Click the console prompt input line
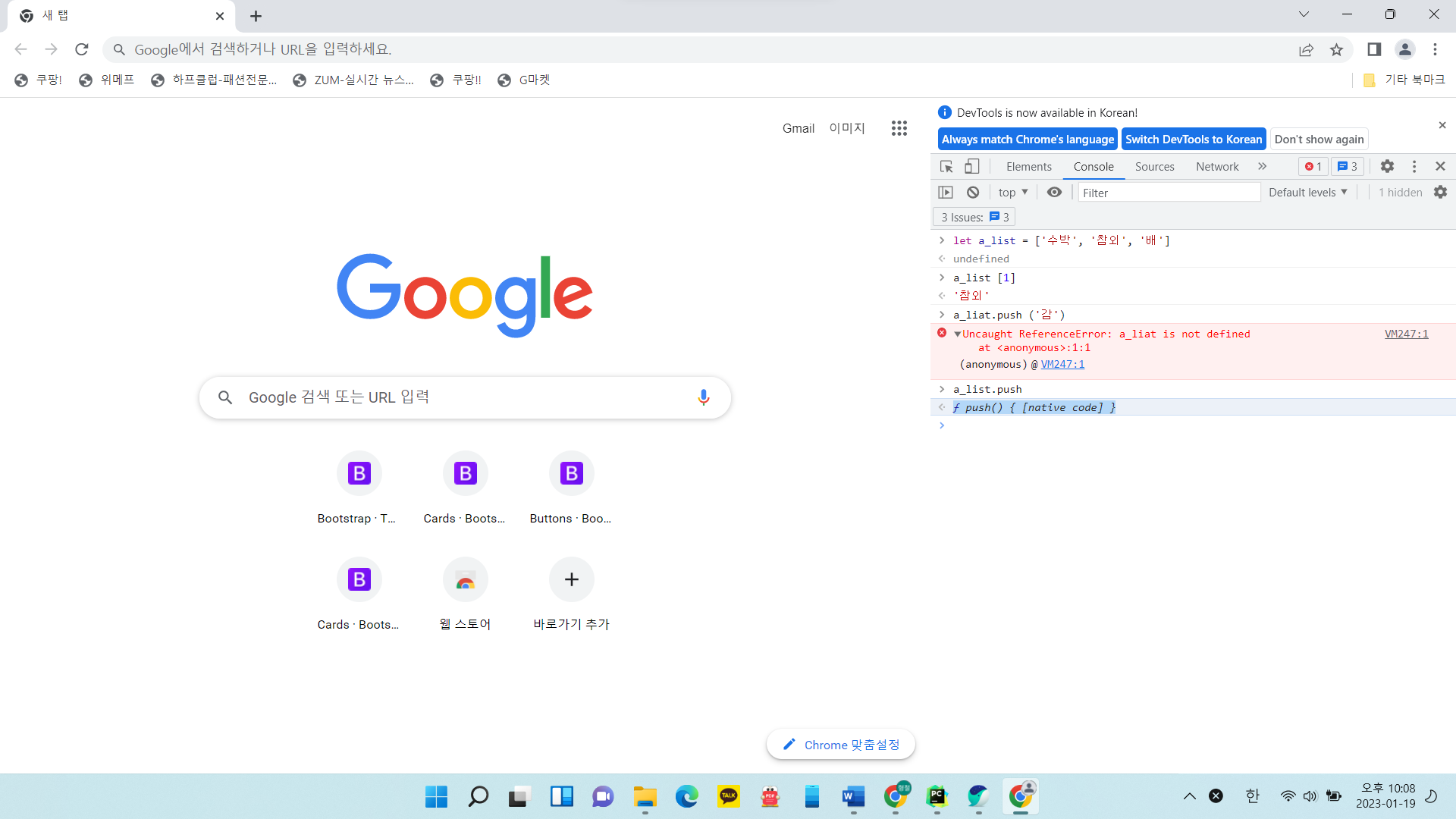Viewport: 1456px width, 819px height. [x=1198, y=425]
